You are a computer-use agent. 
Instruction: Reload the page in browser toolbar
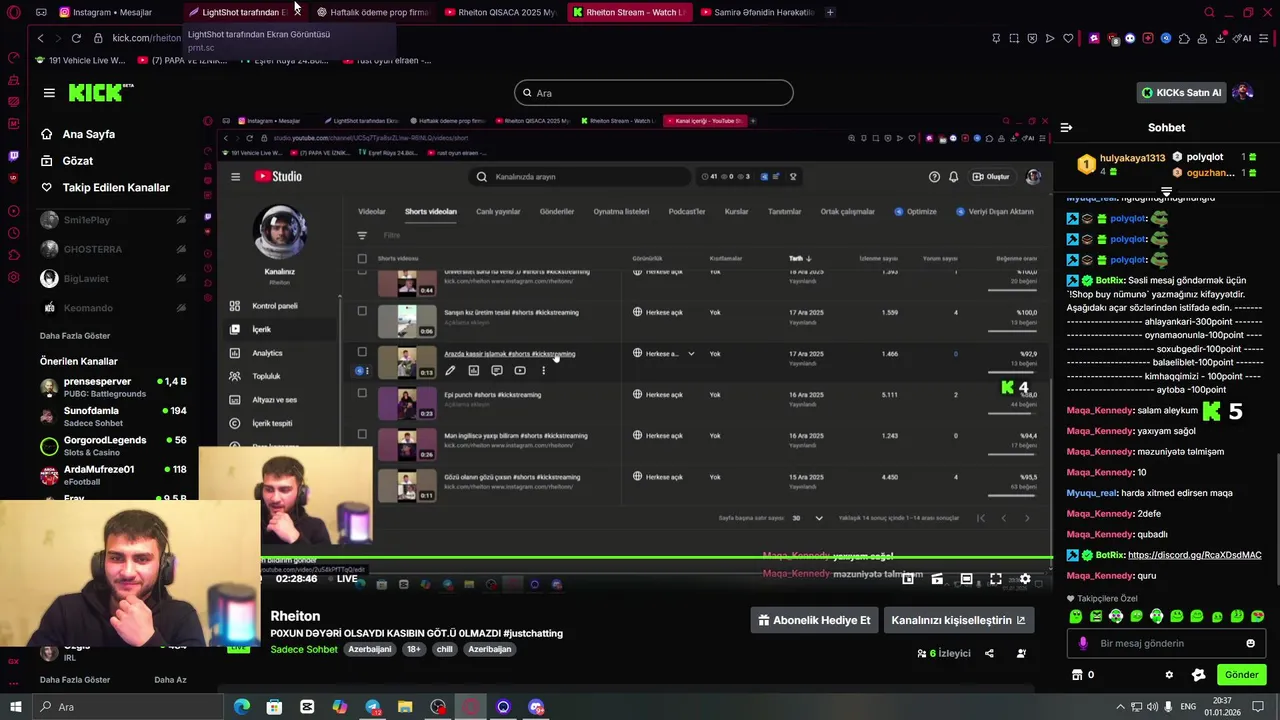tap(76, 38)
